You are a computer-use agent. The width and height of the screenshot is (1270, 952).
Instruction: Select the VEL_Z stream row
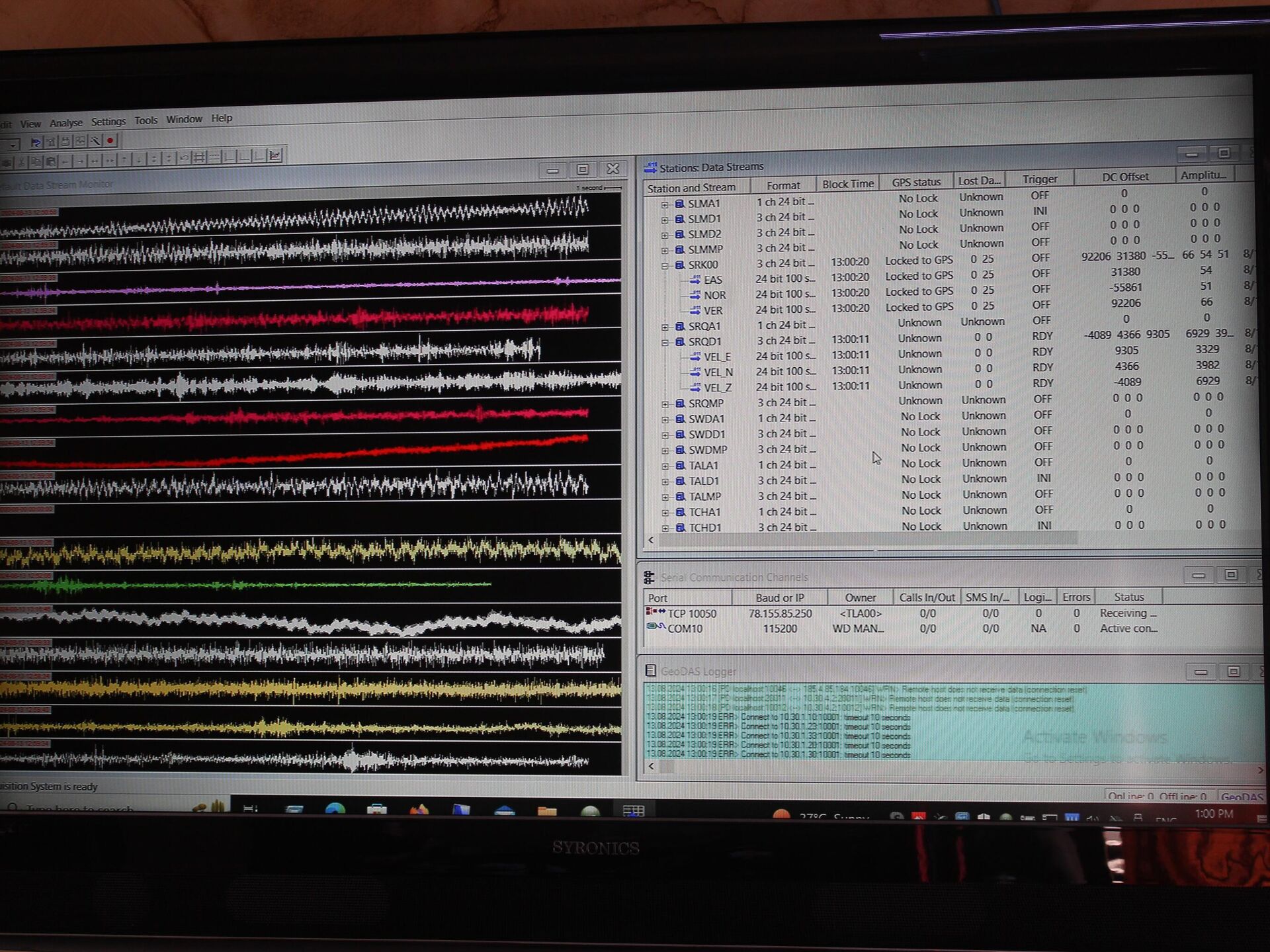pos(717,388)
